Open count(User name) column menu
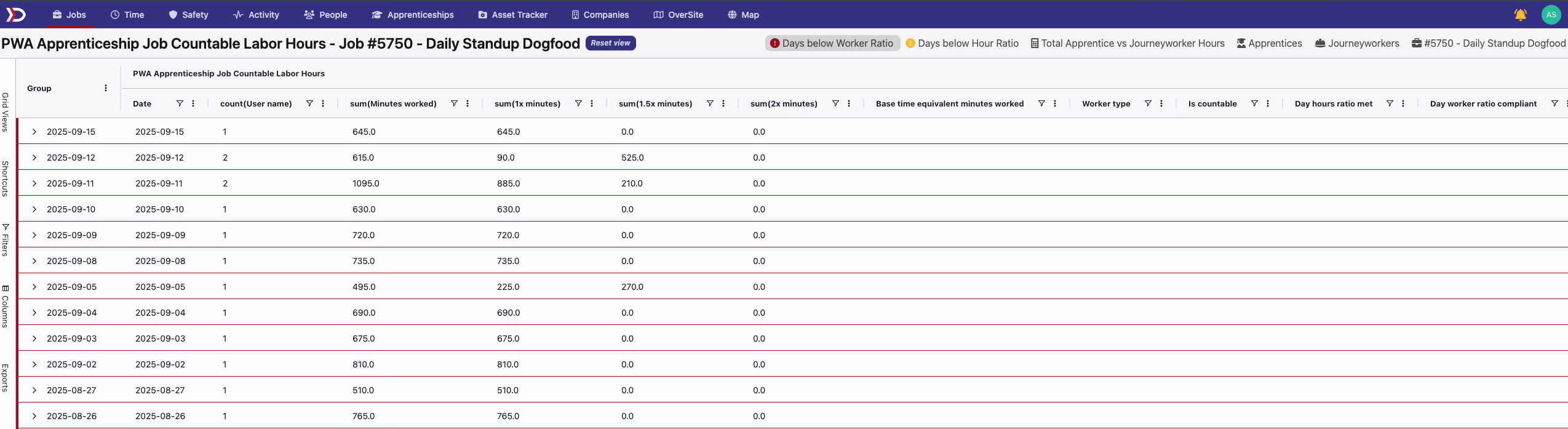 pos(323,103)
